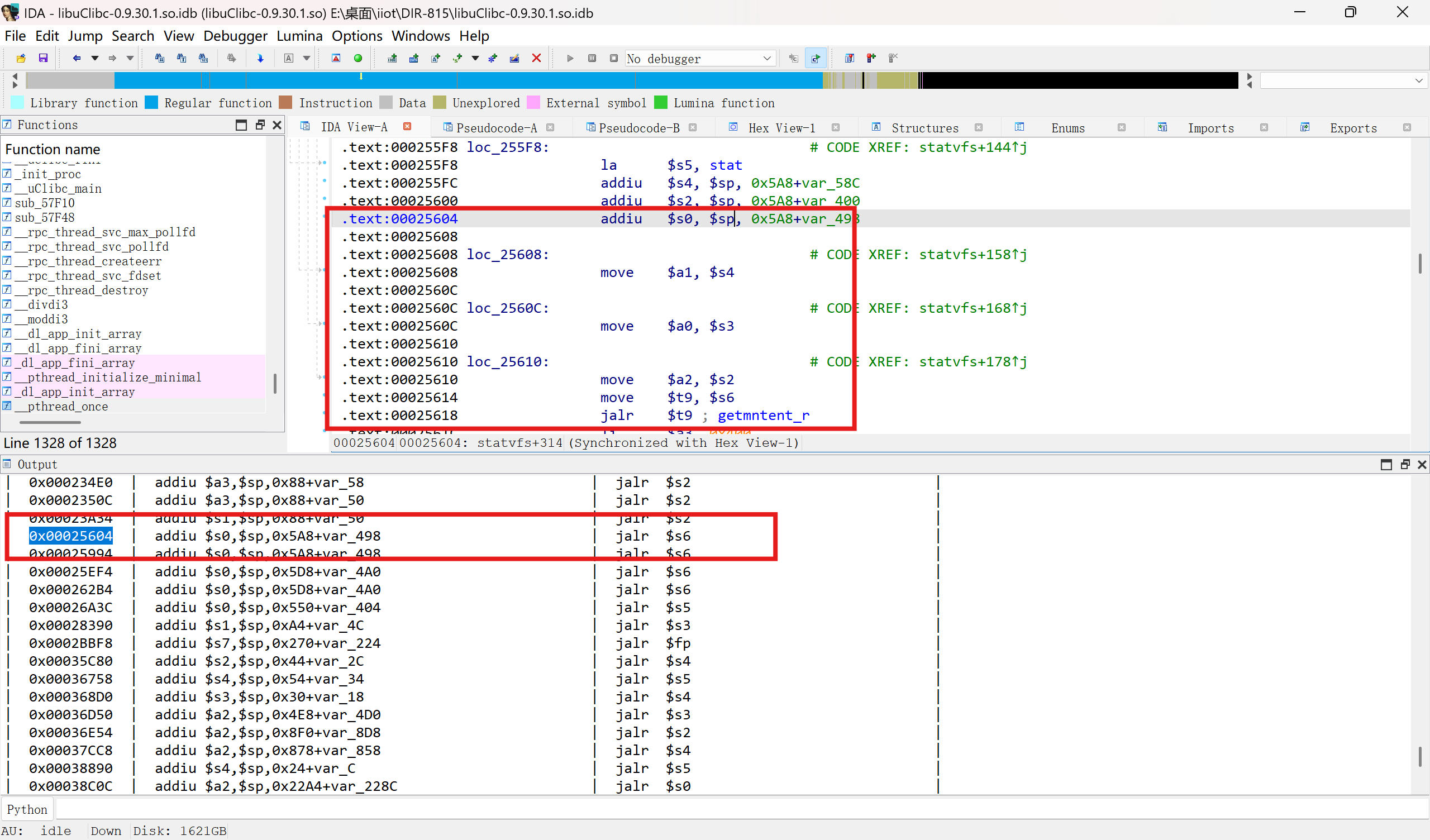Viewport: 1430px width, 840px height.
Task: Open the Jump menu
Action: pos(85,36)
